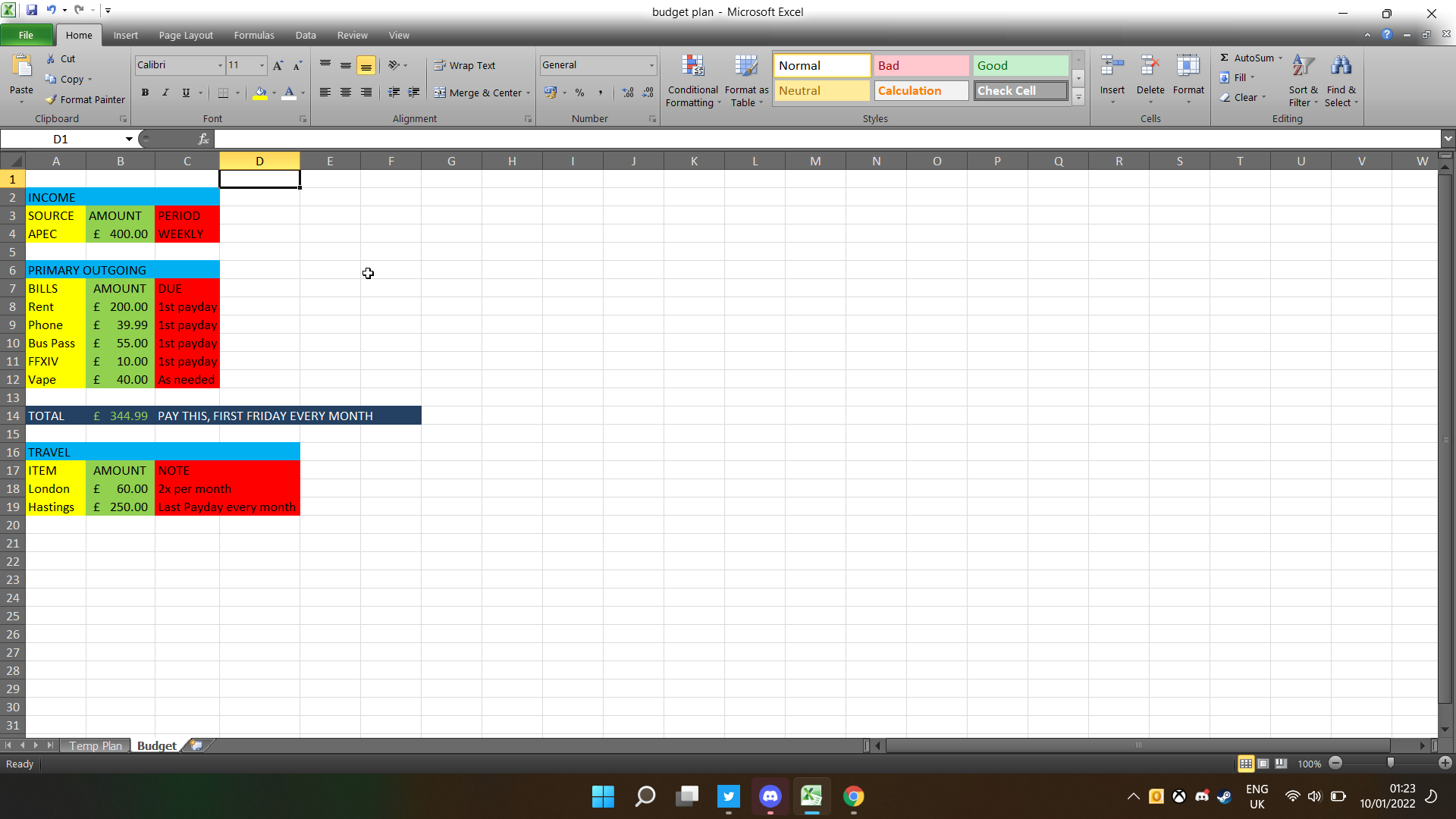Image resolution: width=1456 pixels, height=819 pixels.
Task: Open the Number Format General dropdown
Action: pos(651,66)
